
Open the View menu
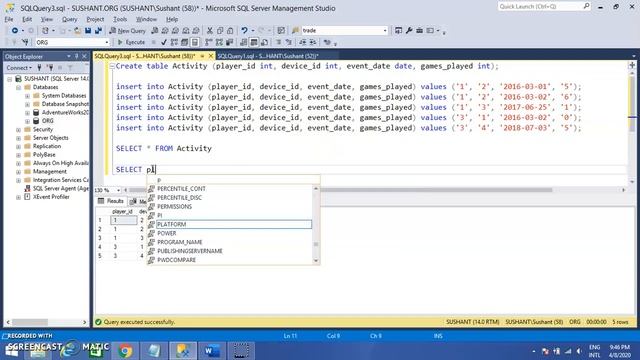47,19
